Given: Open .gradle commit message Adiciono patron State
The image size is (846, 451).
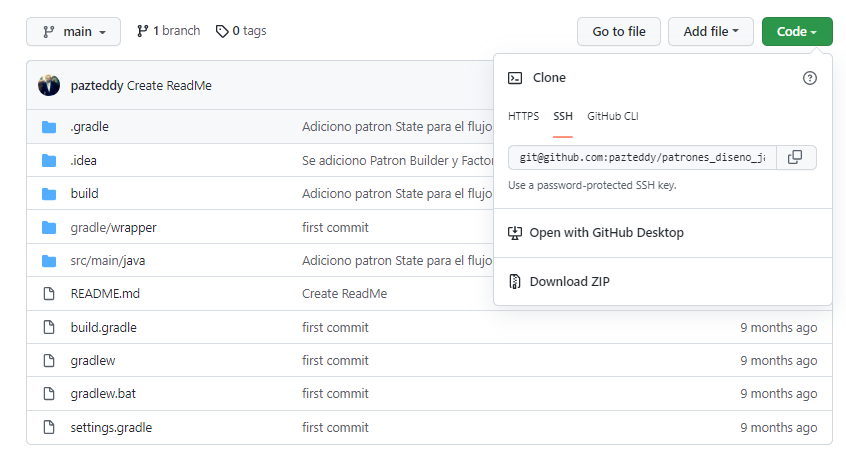Looking at the screenshot, I should pos(397,127).
